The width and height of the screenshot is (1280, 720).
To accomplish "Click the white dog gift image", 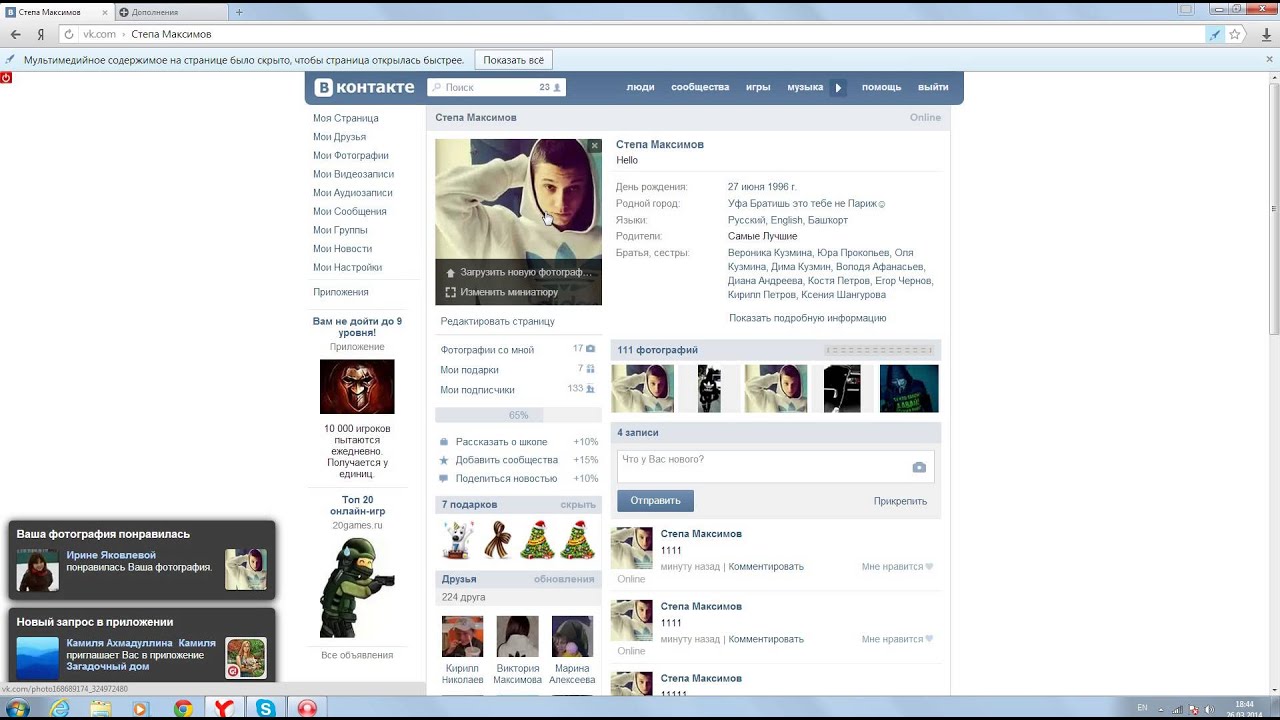I will coord(459,540).
